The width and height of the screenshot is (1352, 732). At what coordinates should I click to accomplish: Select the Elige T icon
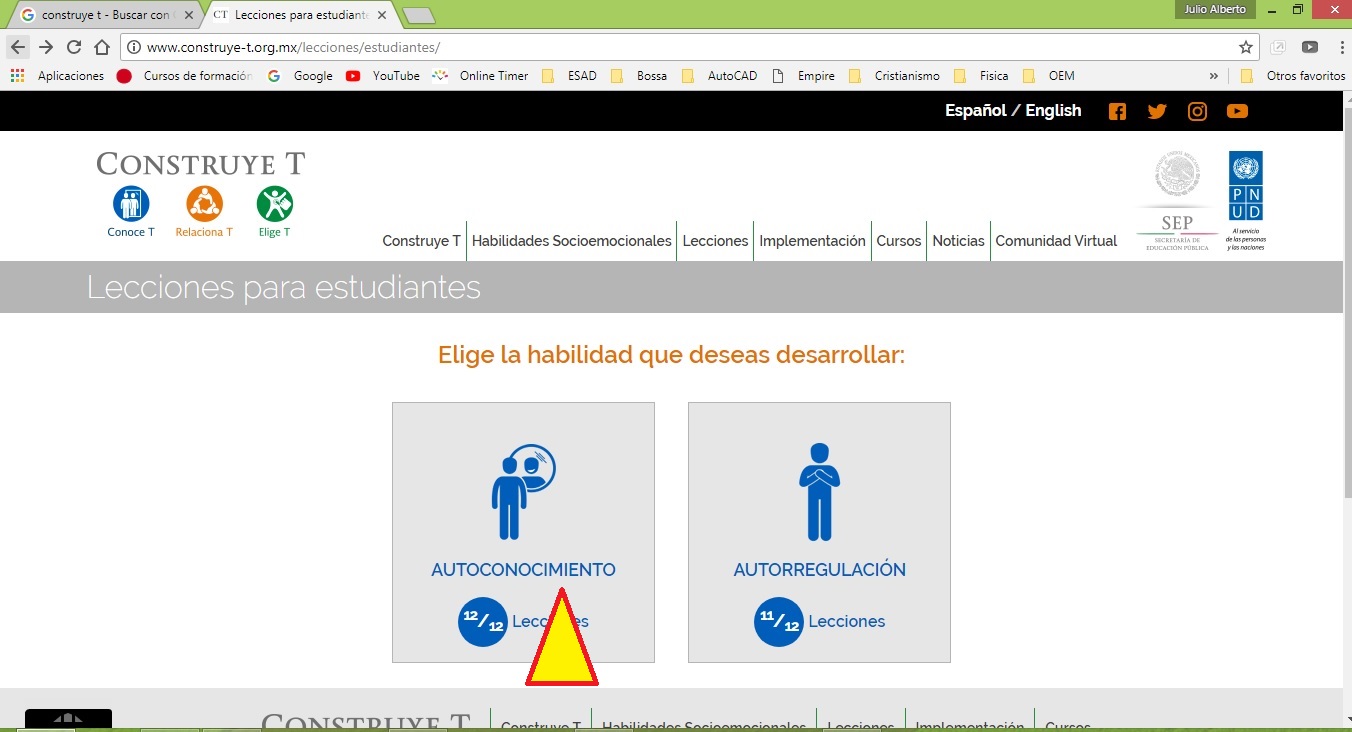[273, 204]
